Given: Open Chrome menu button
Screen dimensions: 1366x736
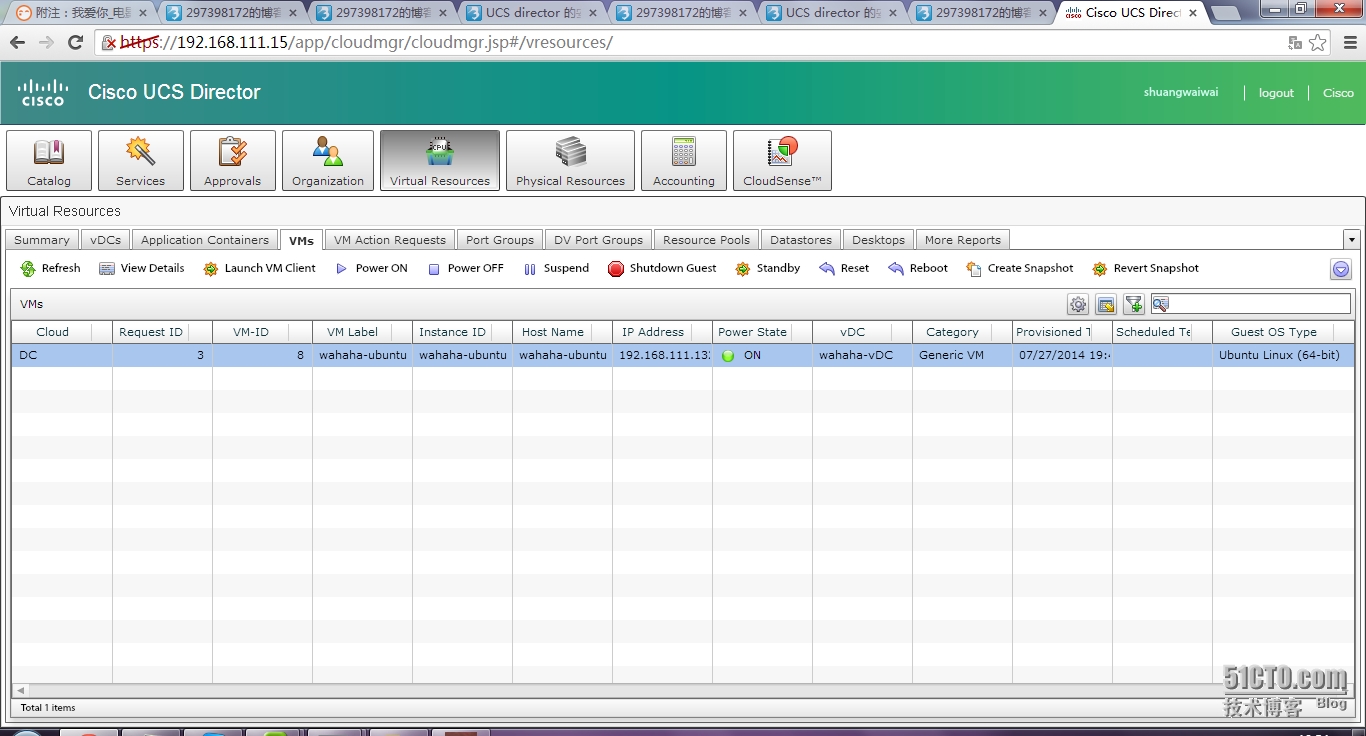Looking at the screenshot, I should 1348,43.
